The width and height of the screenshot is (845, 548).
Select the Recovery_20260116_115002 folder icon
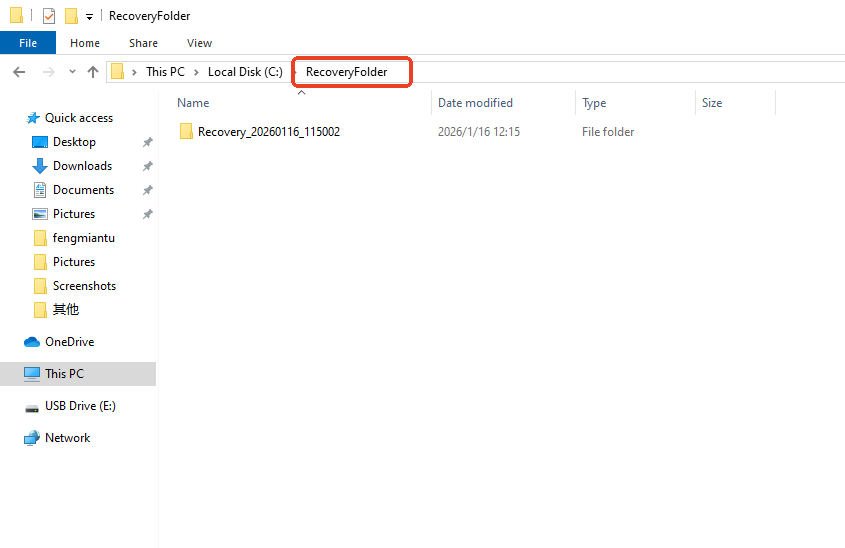pos(186,131)
